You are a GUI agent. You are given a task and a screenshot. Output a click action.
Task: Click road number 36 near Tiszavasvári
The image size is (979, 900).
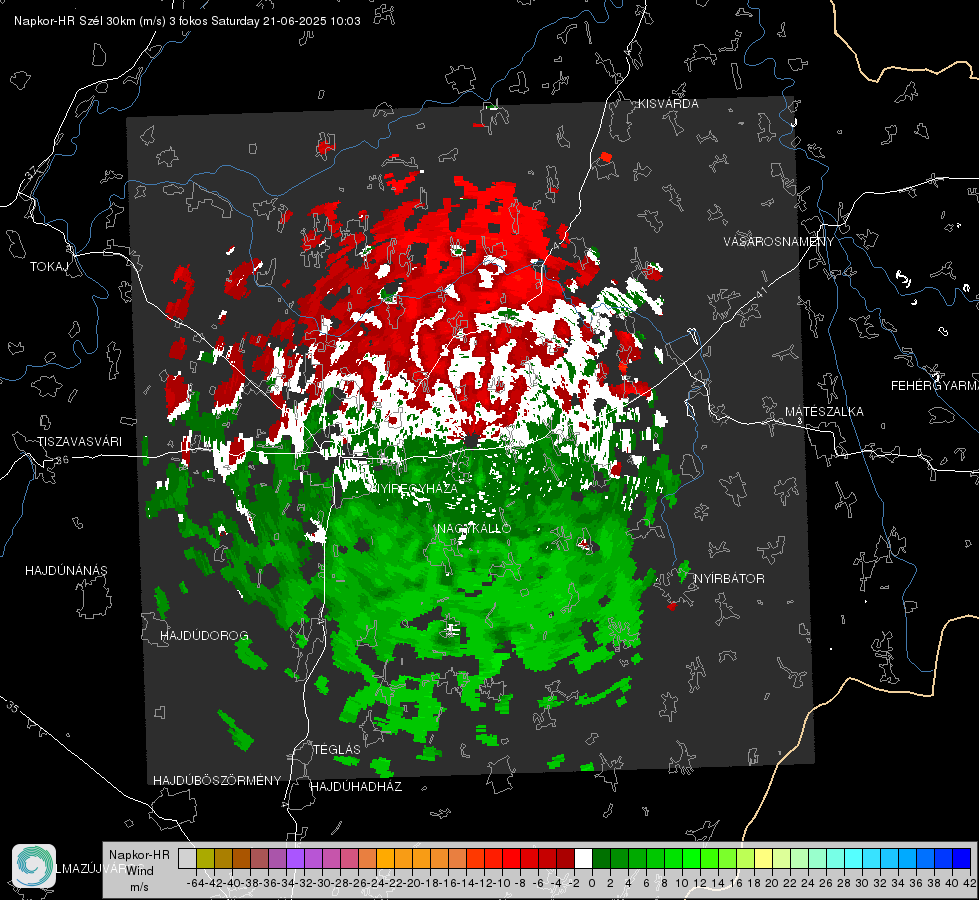click(x=62, y=460)
